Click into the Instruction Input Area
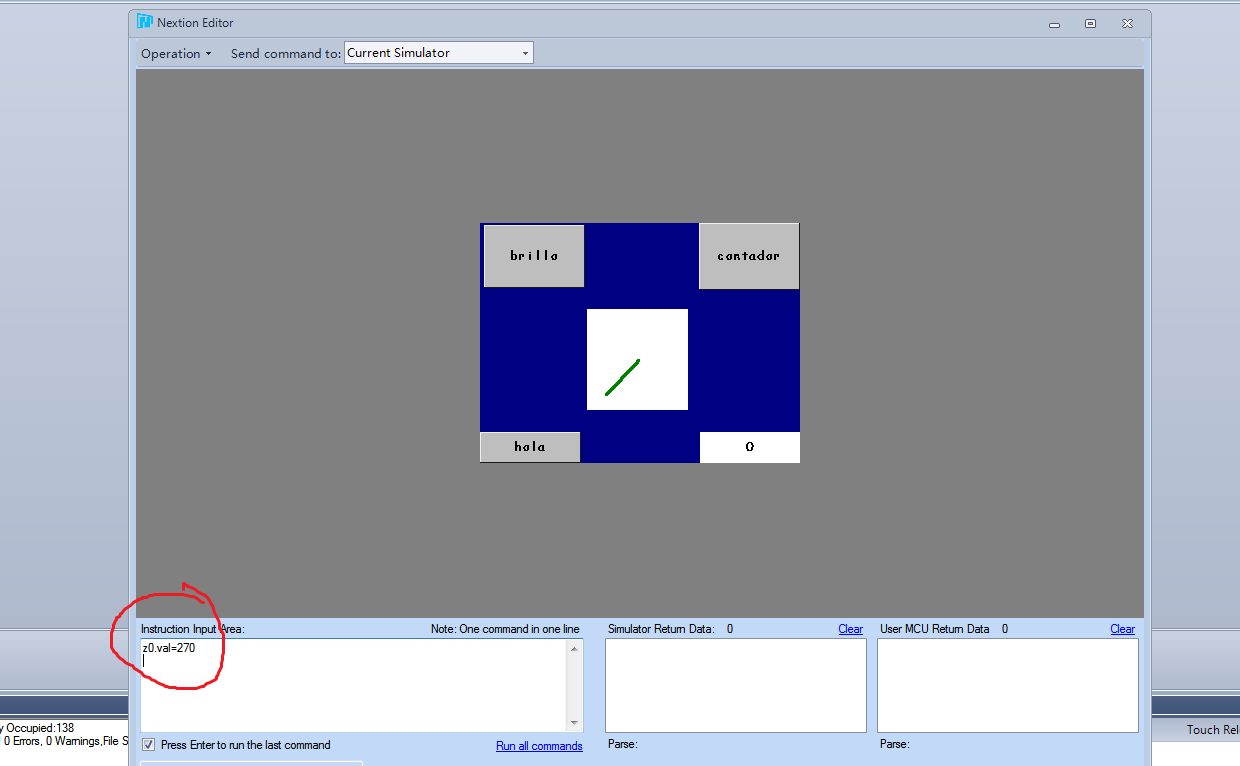Screen dimensions: 1240x766 click(354, 685)
